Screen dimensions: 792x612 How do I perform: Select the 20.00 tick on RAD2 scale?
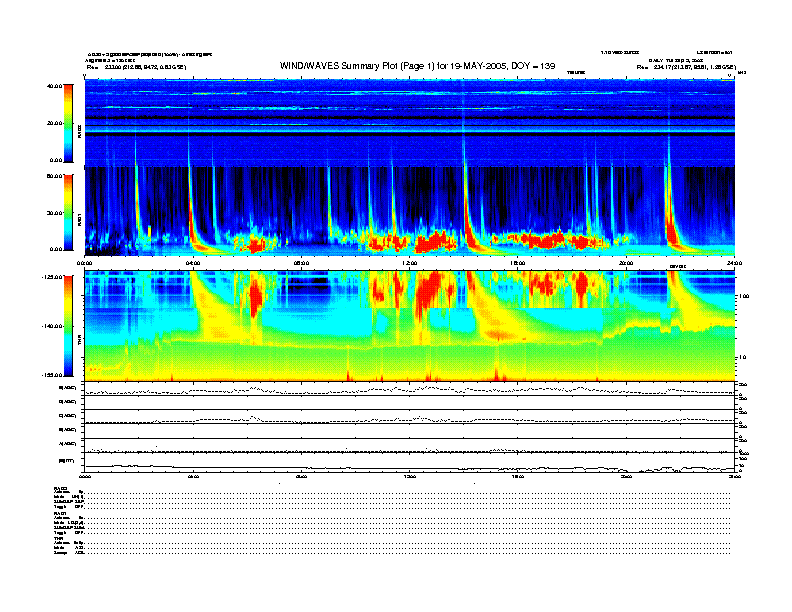(x=54, y=123)
